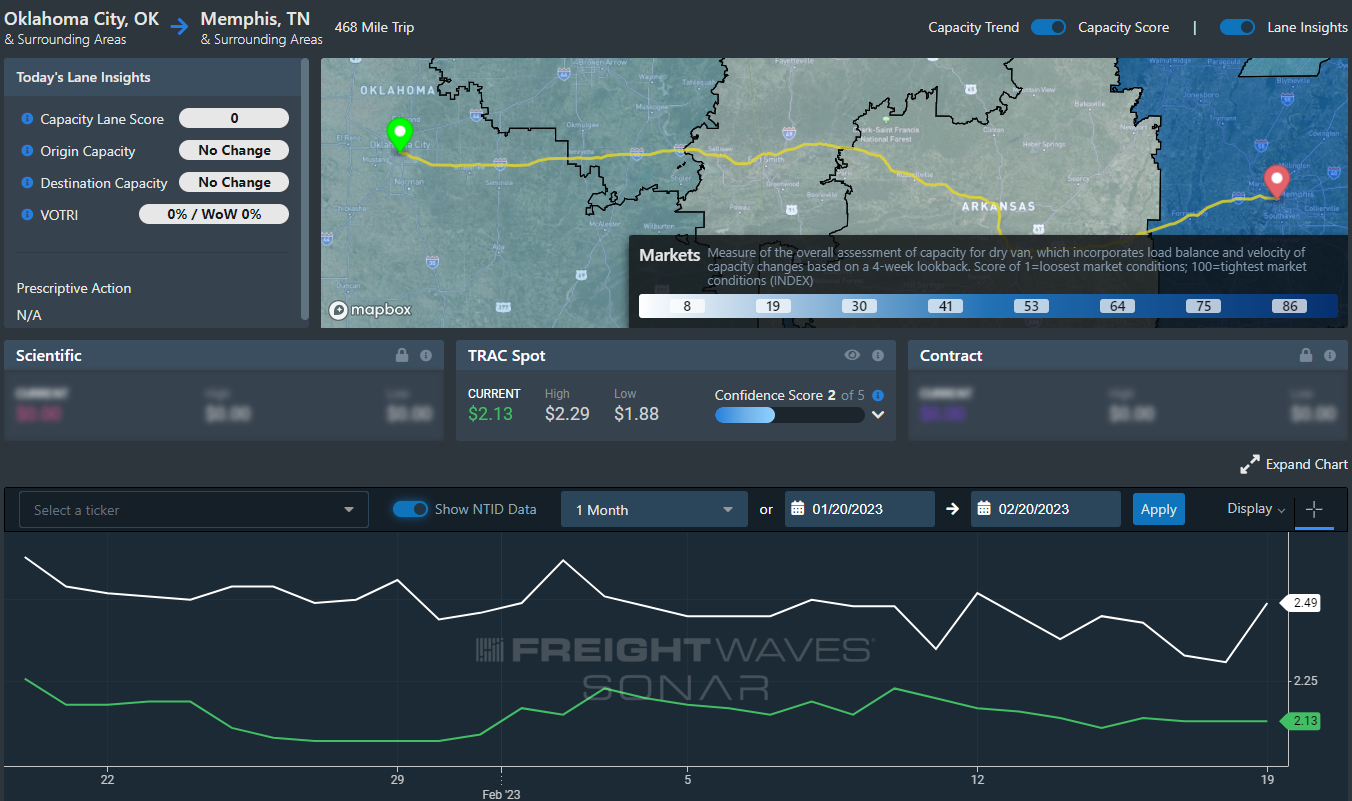Open the info icon on the Scientific card

coord(426,355)
